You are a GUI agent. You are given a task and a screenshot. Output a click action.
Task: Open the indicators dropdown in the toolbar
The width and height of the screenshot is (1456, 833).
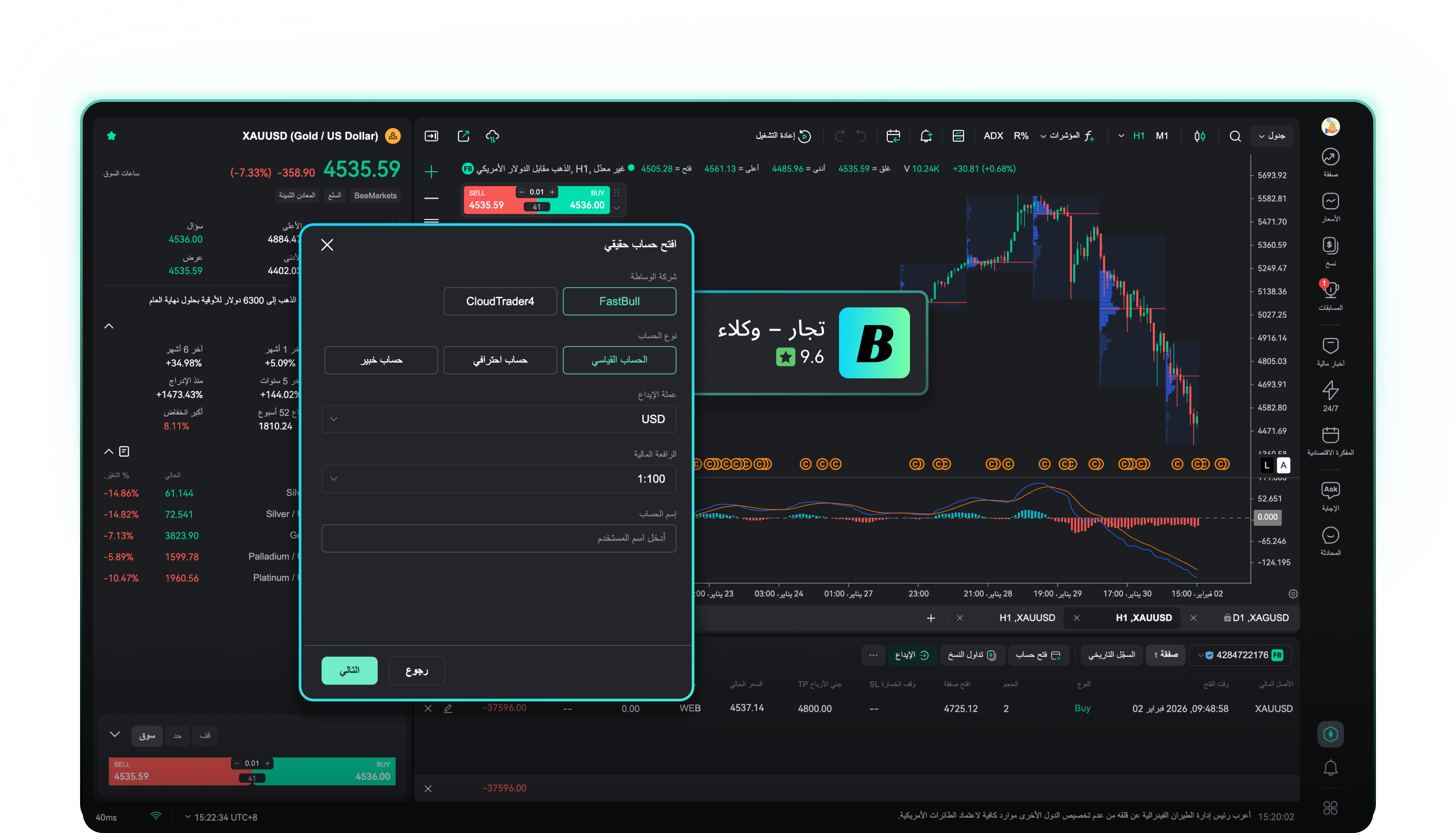pyautogui.click(x=1065, y=136)
